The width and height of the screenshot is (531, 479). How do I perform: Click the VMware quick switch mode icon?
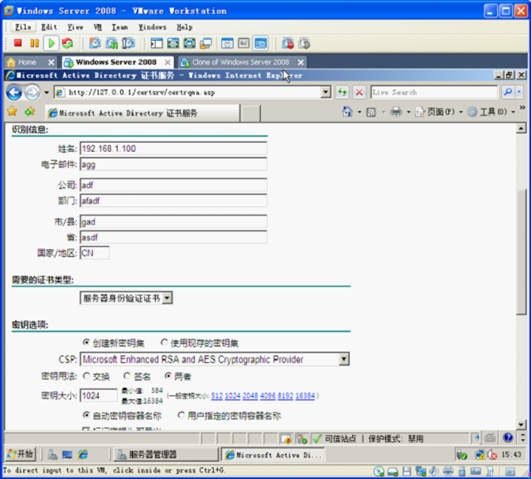[173, 43]
